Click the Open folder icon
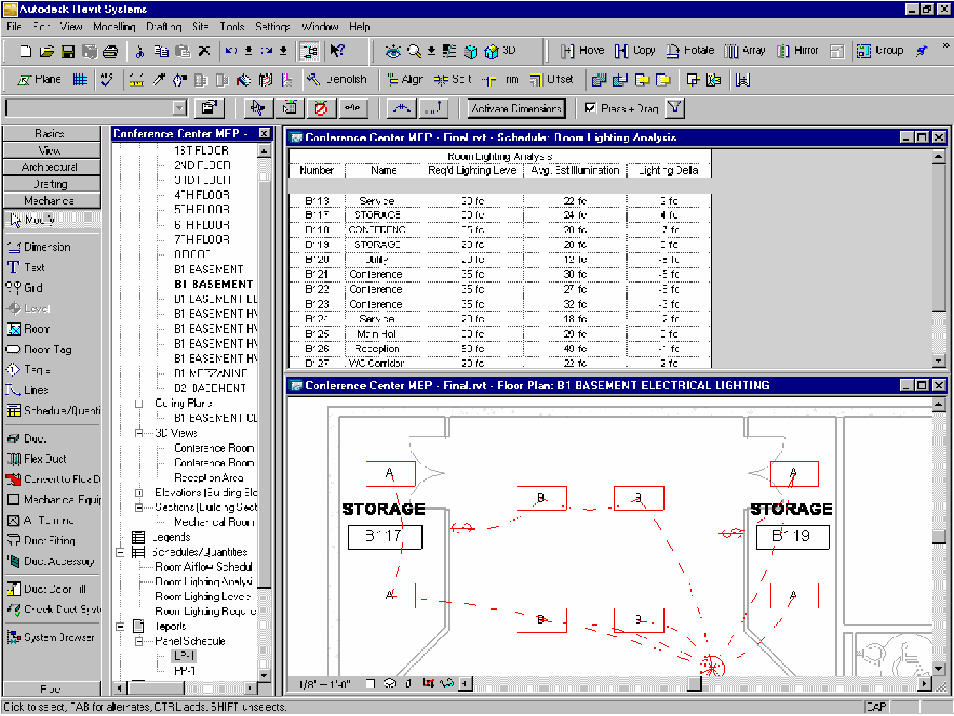This screenshot has height=716, width=954. tap(47, 51)
